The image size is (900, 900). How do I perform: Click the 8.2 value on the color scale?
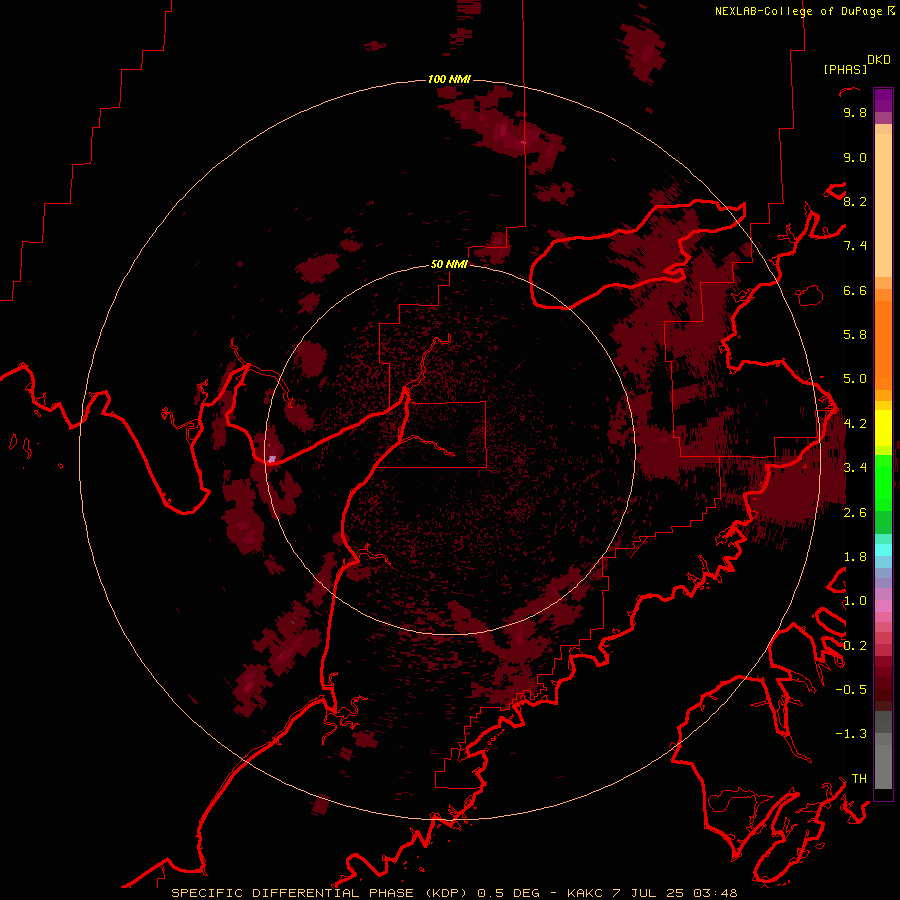855,201
